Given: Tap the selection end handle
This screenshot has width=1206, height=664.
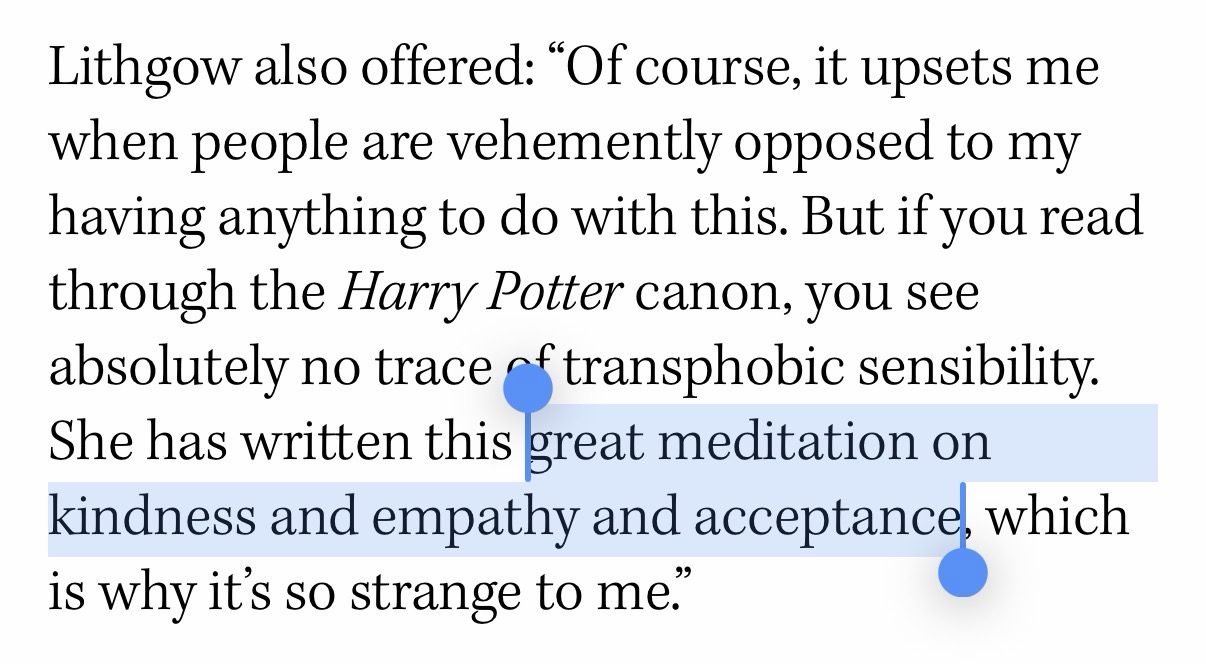Looking at the screenshot, I should pyautogui.click(x=964, y=573).
